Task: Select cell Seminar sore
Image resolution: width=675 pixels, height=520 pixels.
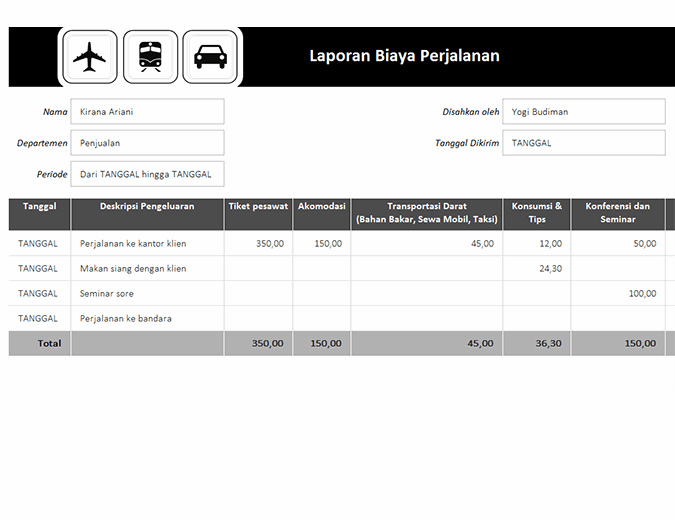Action: pos(147,294)
